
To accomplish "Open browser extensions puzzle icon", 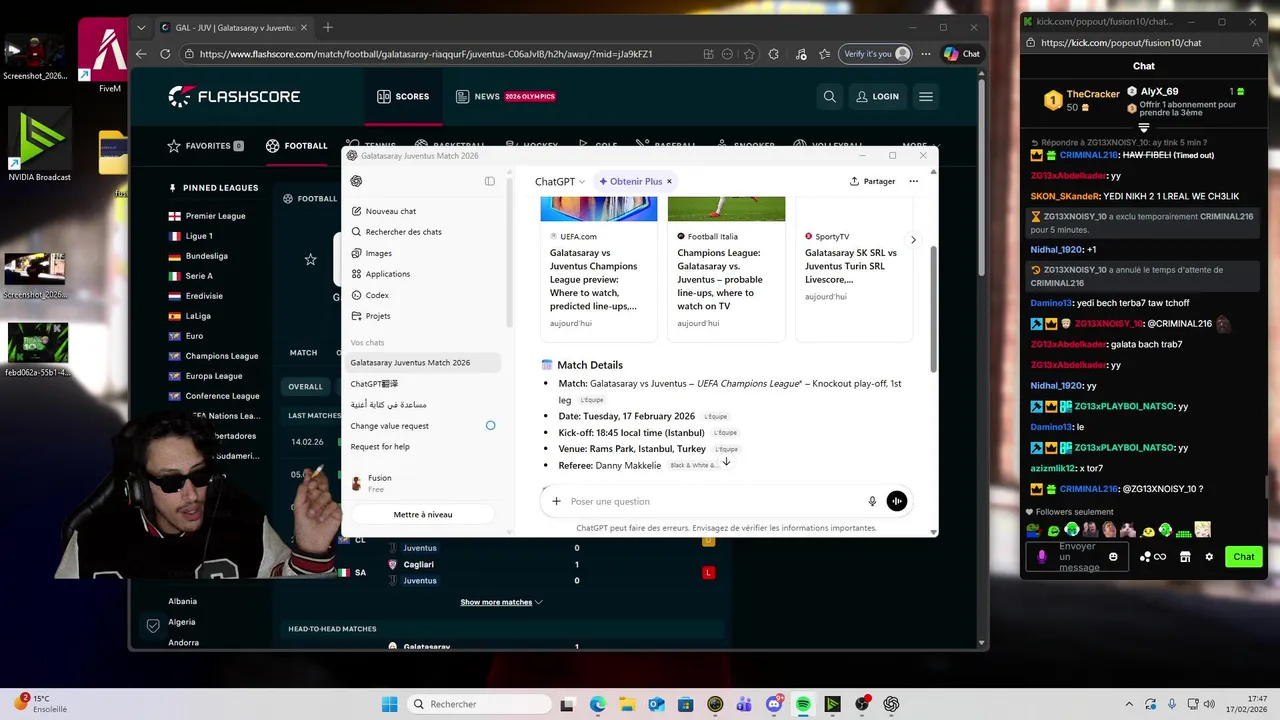I will [773, 54].
